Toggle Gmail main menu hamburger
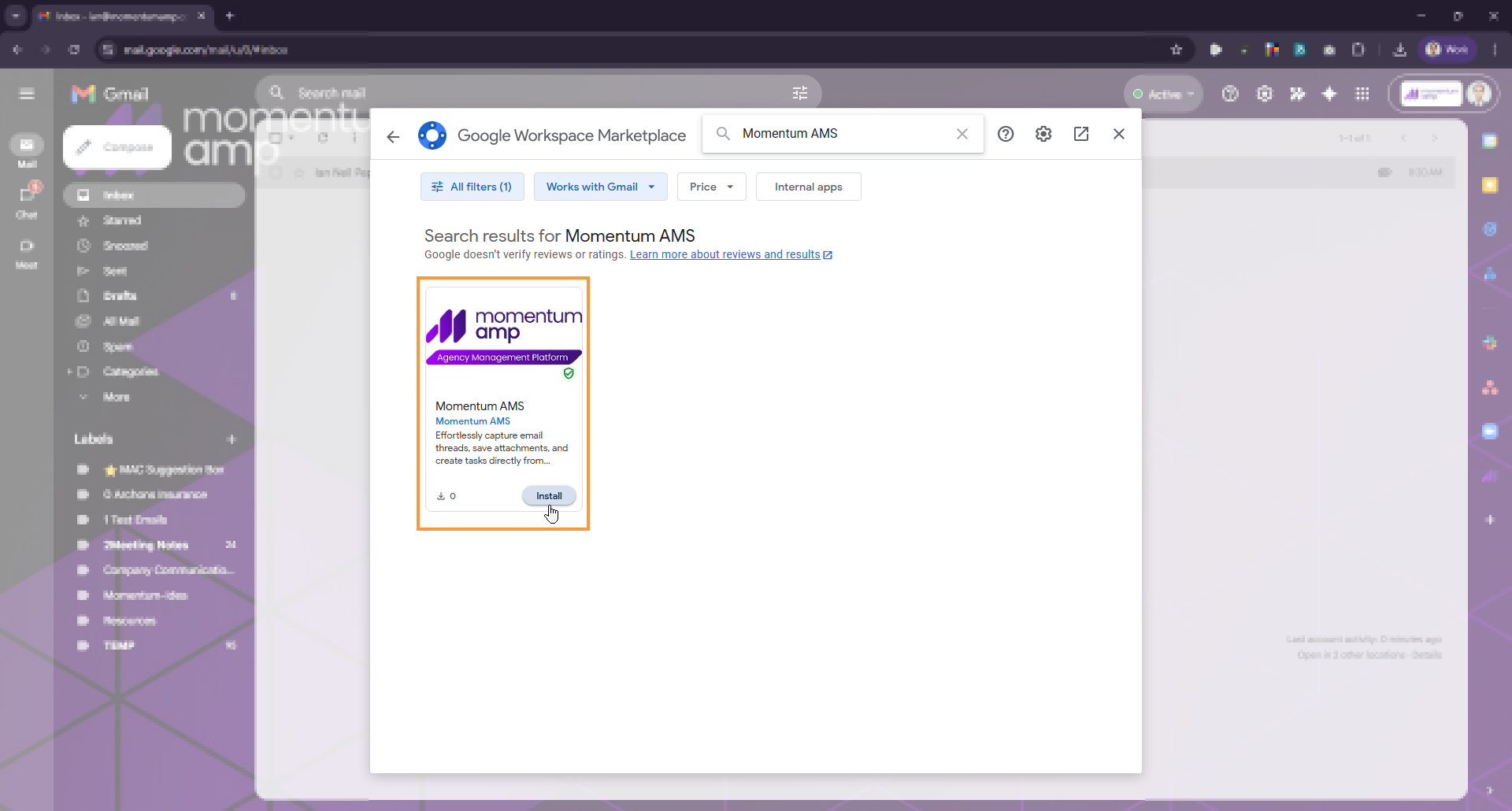The image size is (1512, 811). pos(27,94)
